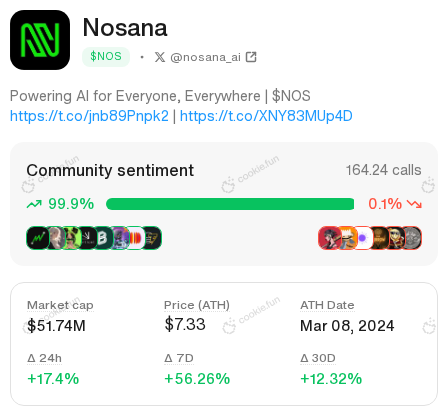Select the letter B avatar in bullish callers
The image size is (448, 416).
102,238
